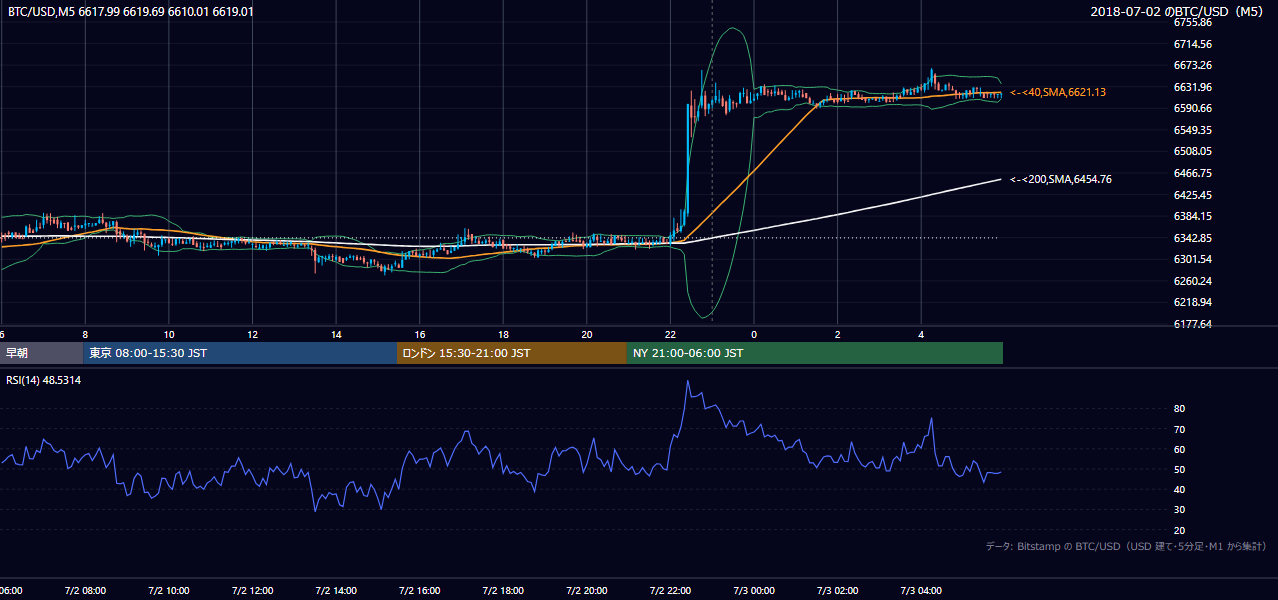
Task: Click hour tick 22 under the price chart
Action: coord(671,335)
